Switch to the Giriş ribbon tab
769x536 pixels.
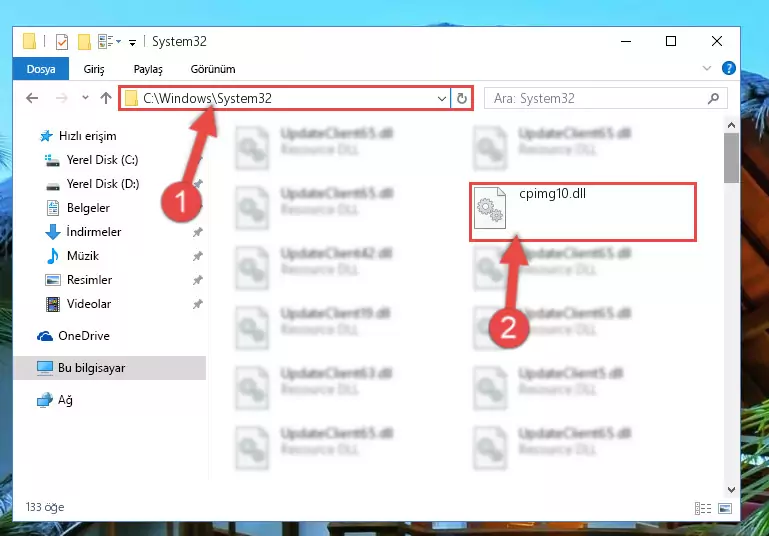[94, 69]
